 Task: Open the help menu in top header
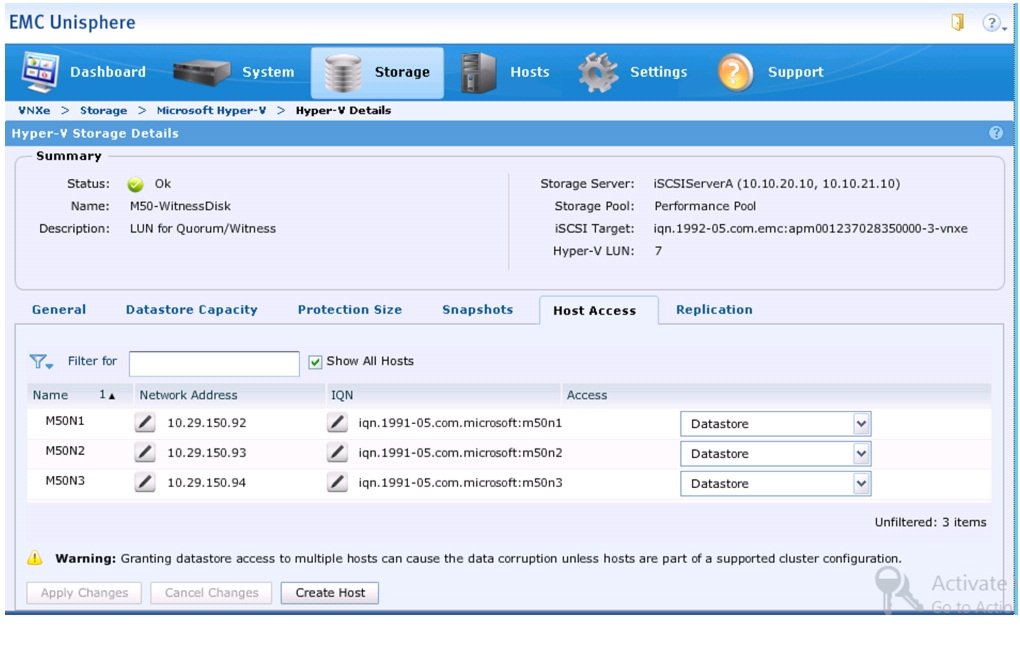993,23
